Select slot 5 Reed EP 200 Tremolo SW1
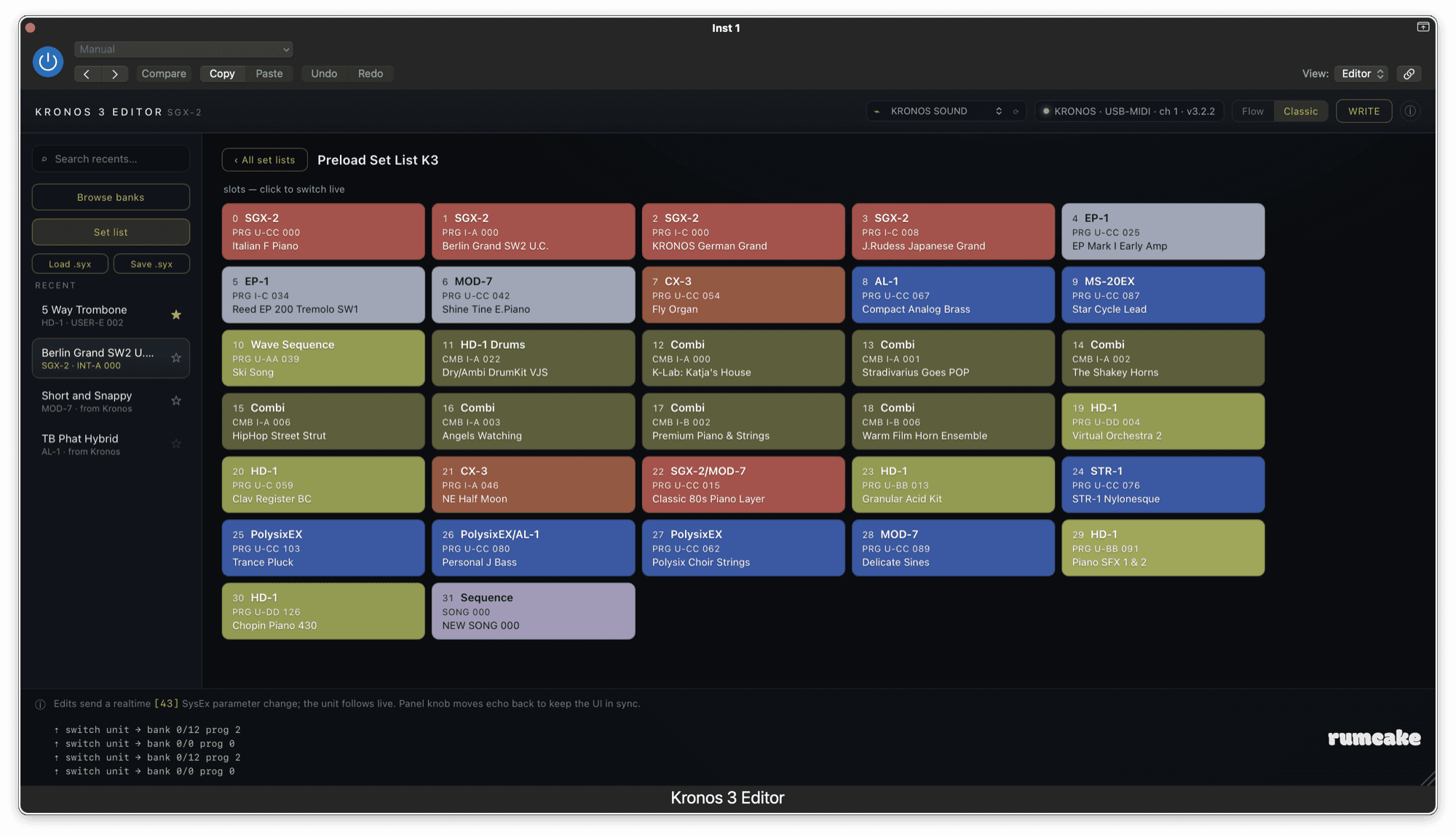The width and height of the screenshot is (1456, 837). pyautogui.click(x=323, y=295)
